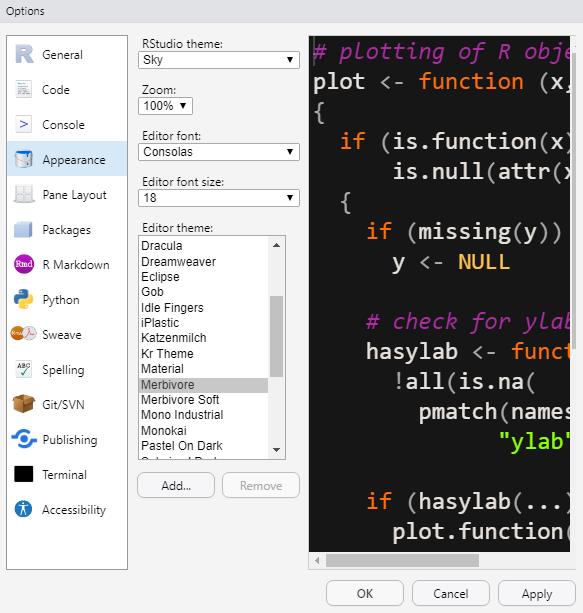Click the Accessibility person icon
This screenshot has height=613, width=583.
pos(23,509)
